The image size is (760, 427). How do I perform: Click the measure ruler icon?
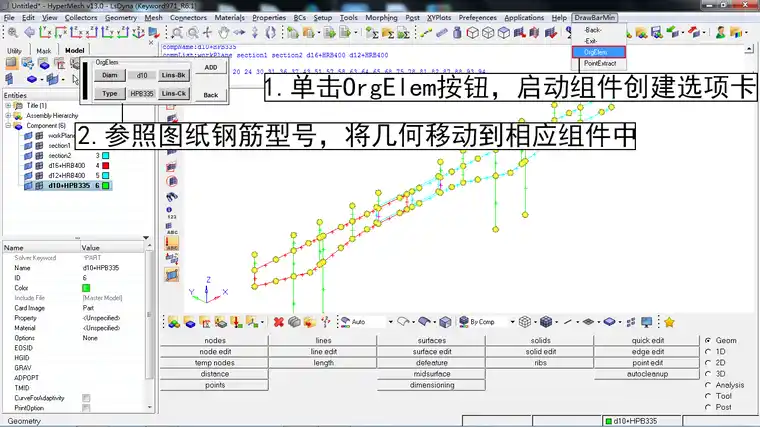click(x=442, y=32)
